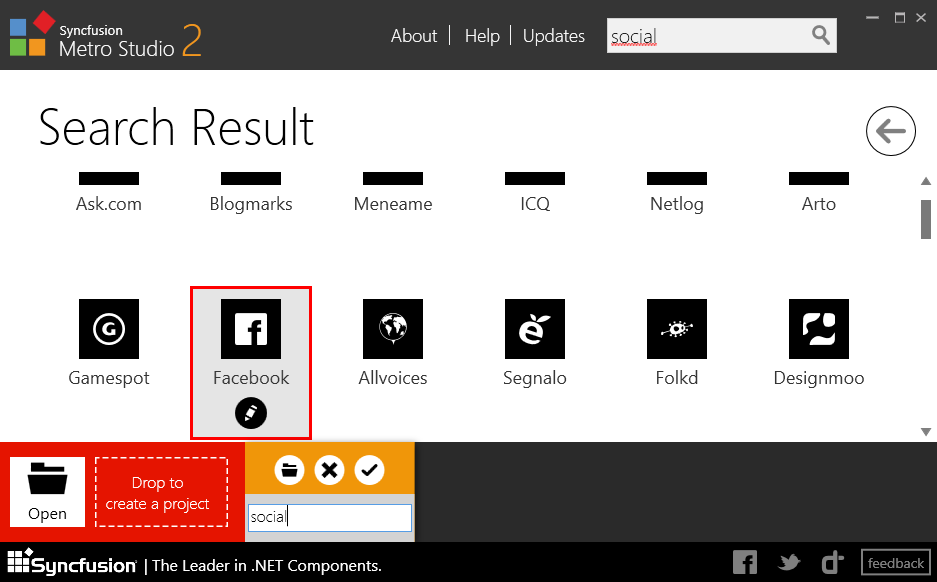Minimize the Metro Studio window
Image resolution: width=937 pixels, height=582 pixels.
tap(872, 18)
